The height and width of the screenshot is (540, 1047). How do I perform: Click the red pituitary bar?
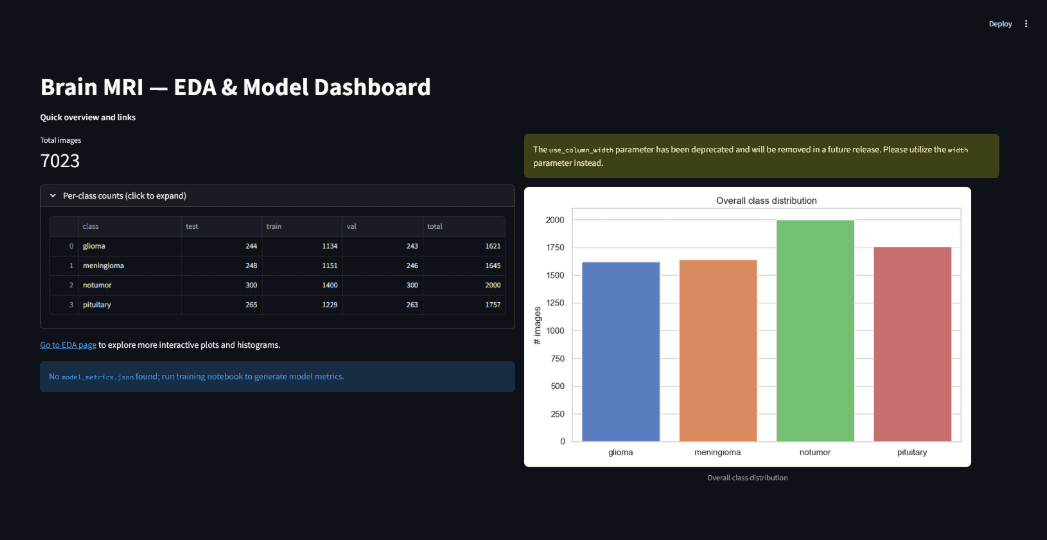coord(912,344)
